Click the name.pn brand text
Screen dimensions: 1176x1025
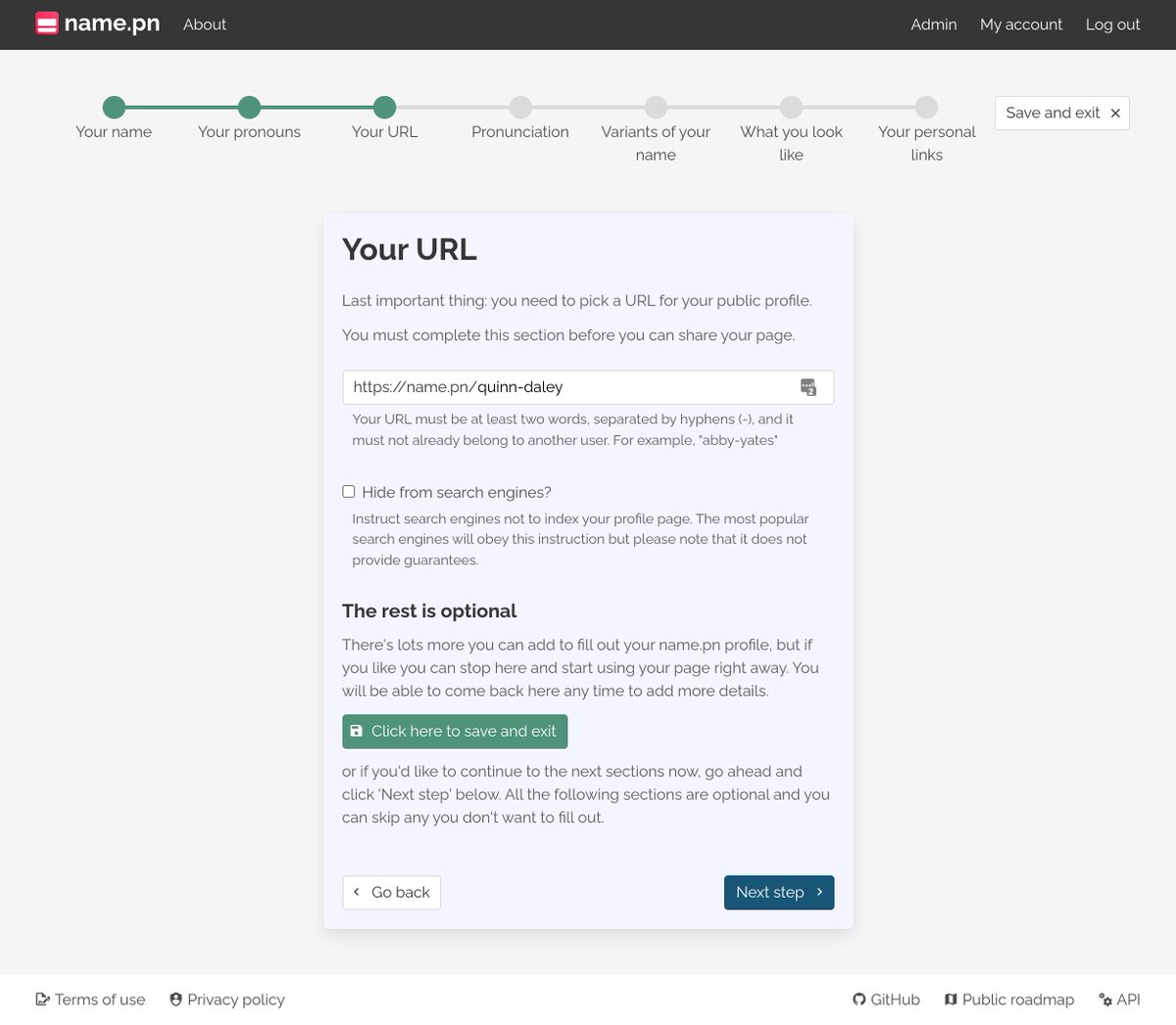coord(112,24)
